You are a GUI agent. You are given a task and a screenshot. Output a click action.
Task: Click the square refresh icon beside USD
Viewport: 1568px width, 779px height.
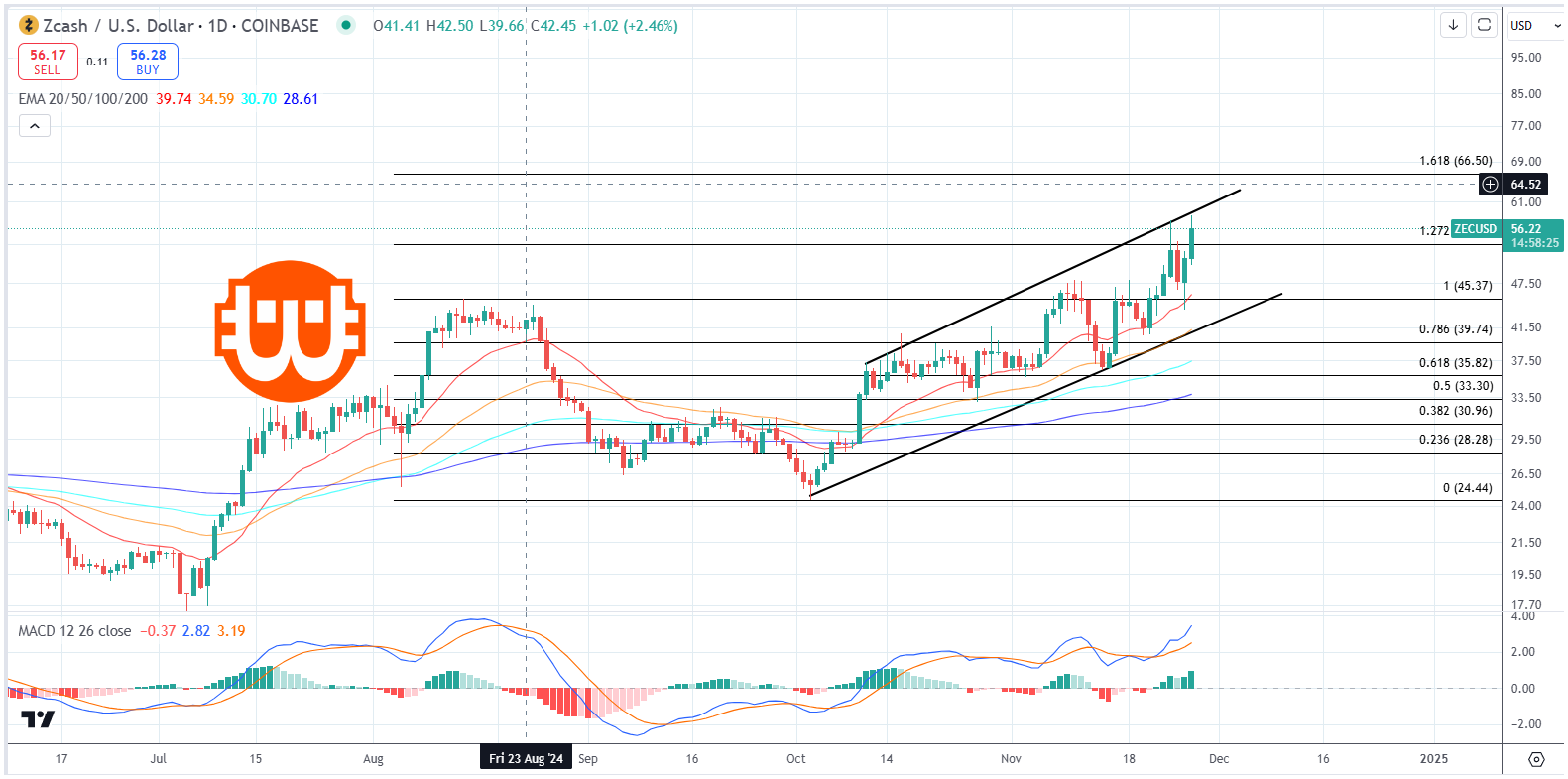tap(1484, 25)
